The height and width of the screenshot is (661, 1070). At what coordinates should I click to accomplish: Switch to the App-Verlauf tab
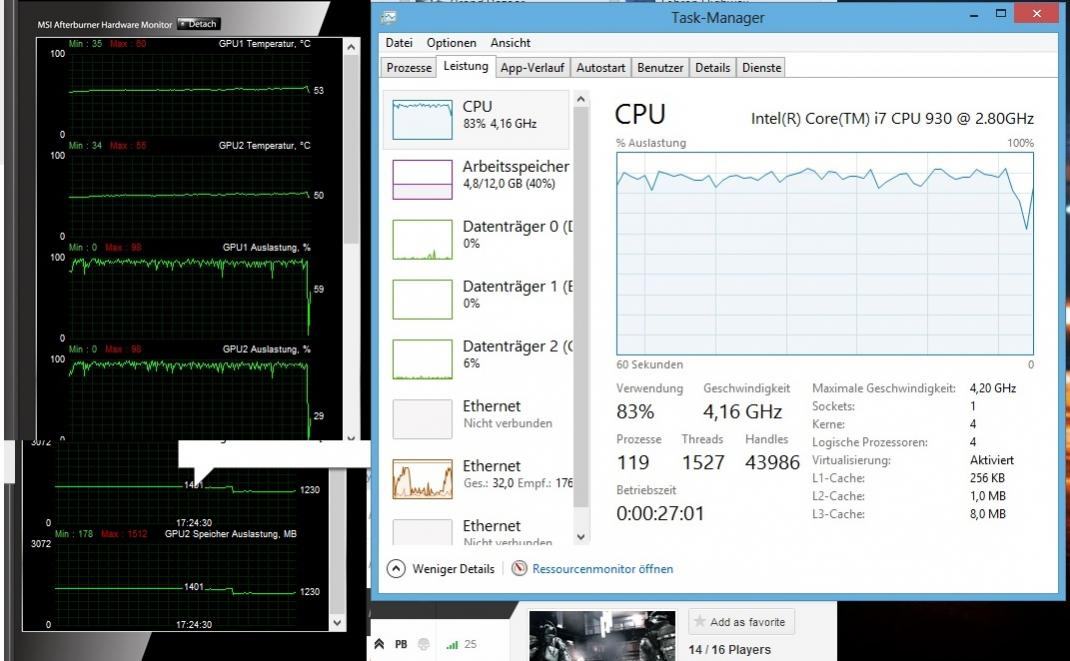(x=532, y=68)
